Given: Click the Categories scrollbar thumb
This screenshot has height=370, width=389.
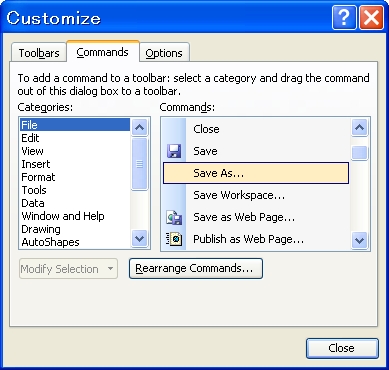Looking at the screenshot, I should coord(139,164).
